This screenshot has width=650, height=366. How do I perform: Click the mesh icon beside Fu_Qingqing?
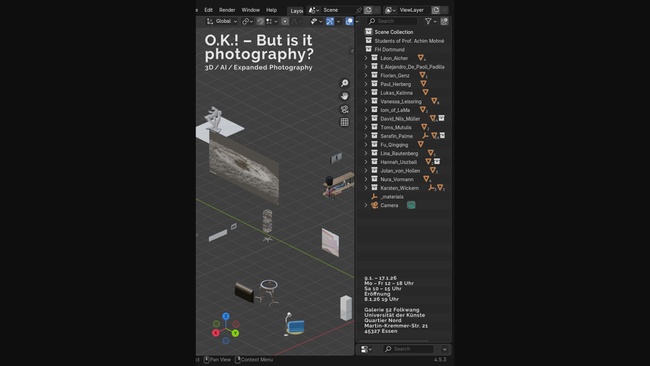[421, 144]
